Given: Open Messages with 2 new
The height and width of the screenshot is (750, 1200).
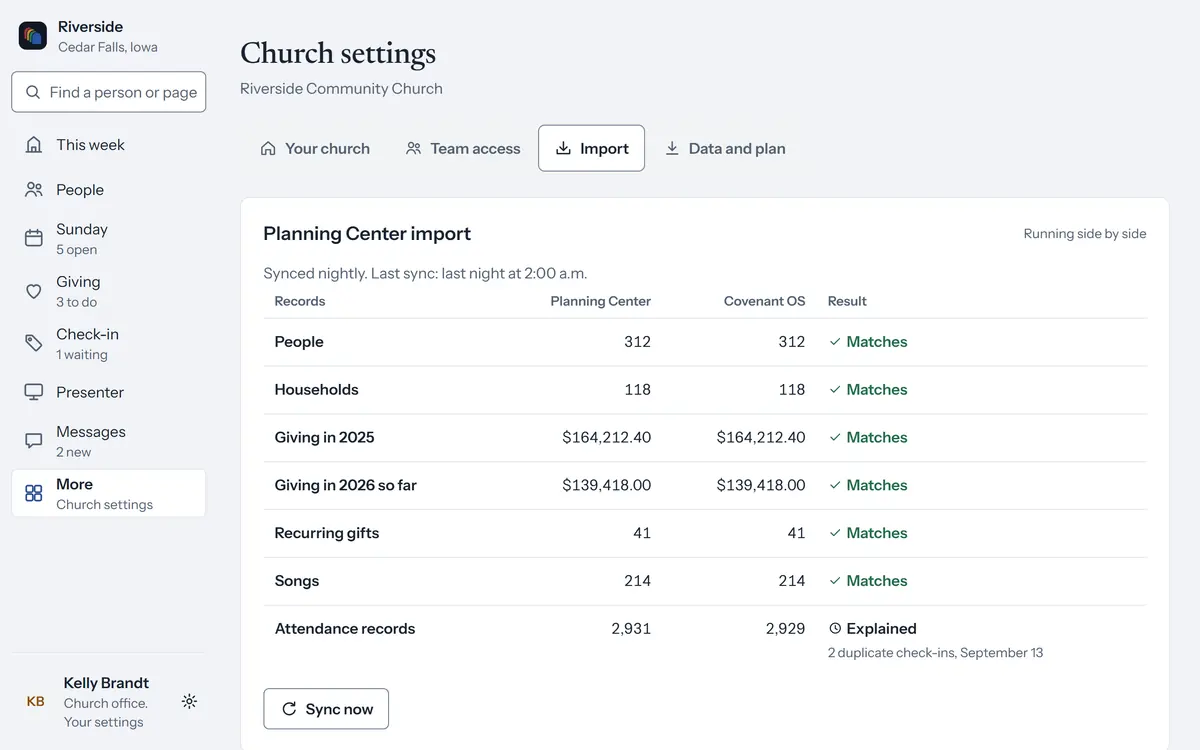Looking at the screenshot, I should coord(109,441).
